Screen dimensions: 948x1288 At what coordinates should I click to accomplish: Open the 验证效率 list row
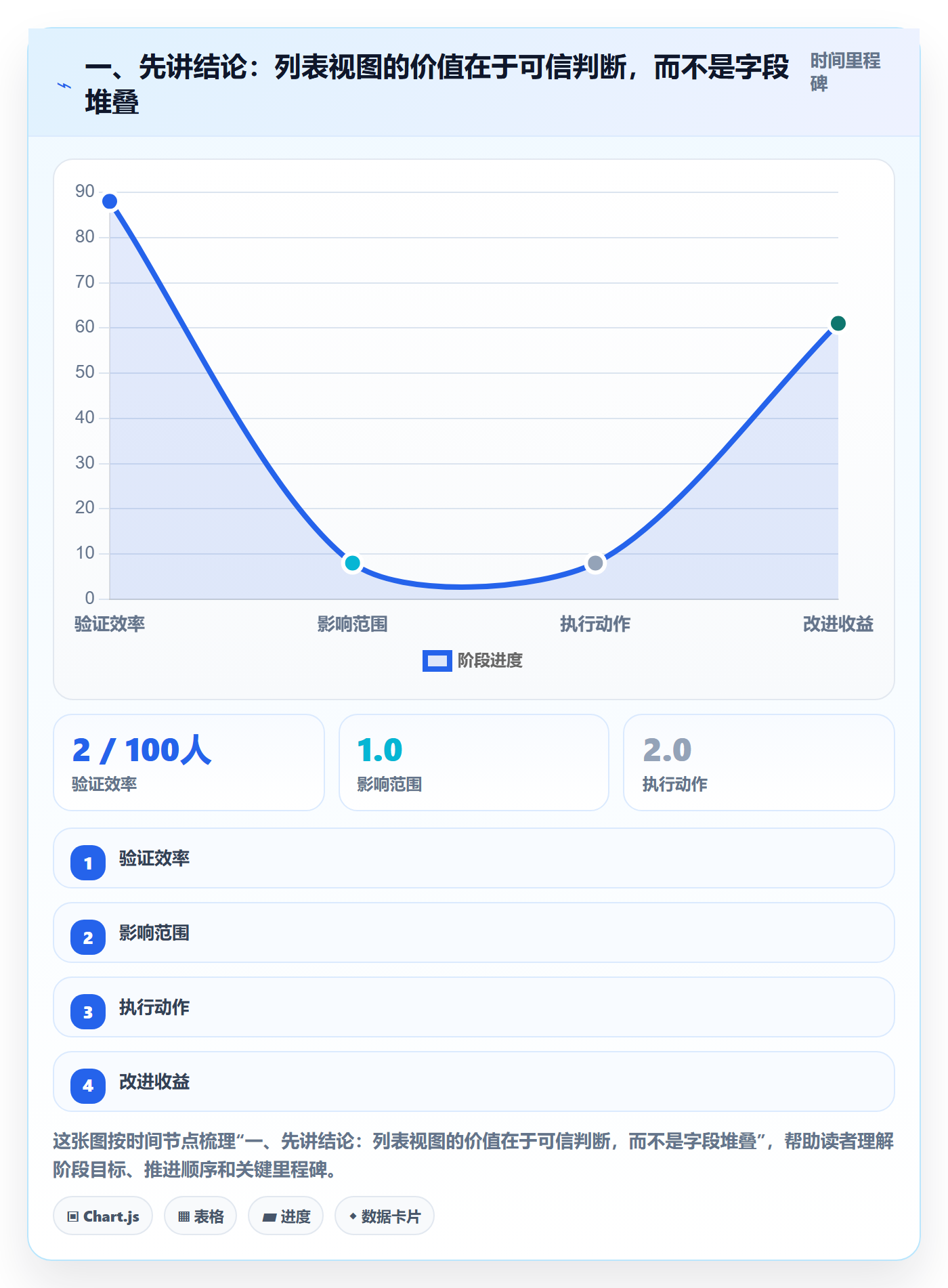coord(474,858)
